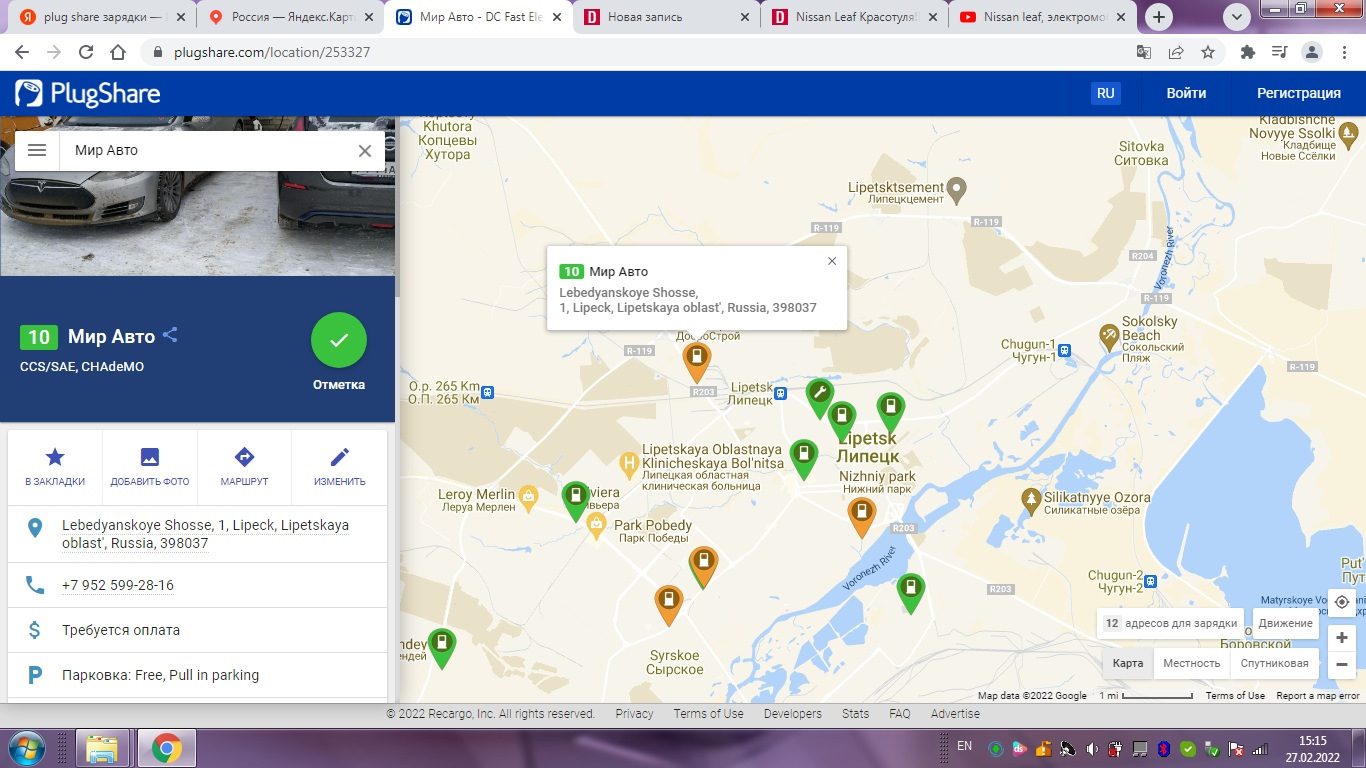1366x768 pixels.
Task: Zoom out on the map
Action: pyautogui.click(x=1342, y=664)
